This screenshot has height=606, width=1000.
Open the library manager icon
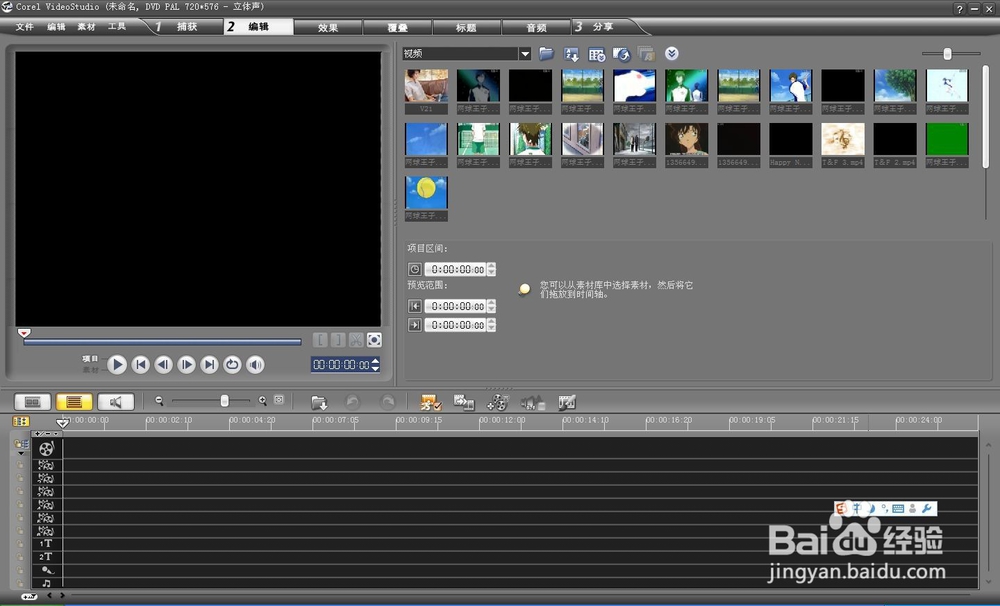(x=597, y=55)
